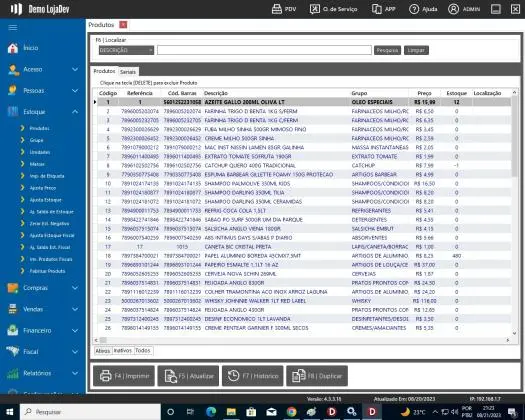
Task: Open Ajuda help icon
Action: click(x=414, y=9)
